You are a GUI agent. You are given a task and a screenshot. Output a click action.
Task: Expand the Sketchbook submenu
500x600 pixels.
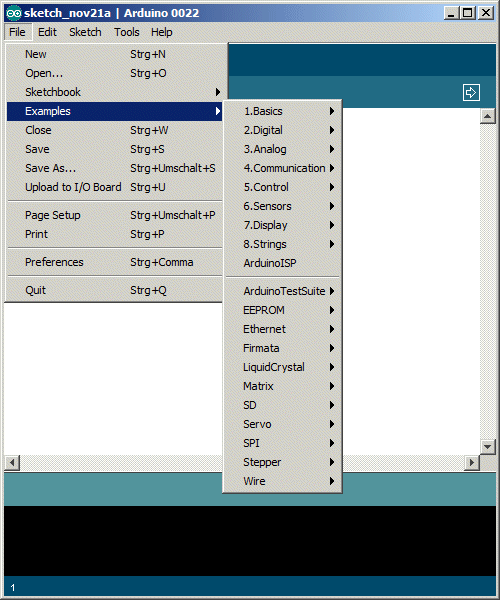click(x=114, y=92)
